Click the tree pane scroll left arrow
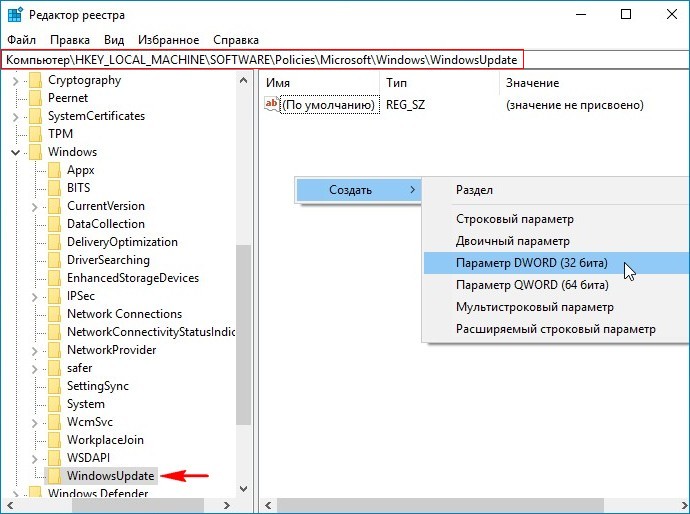 (x=10, y=505)
